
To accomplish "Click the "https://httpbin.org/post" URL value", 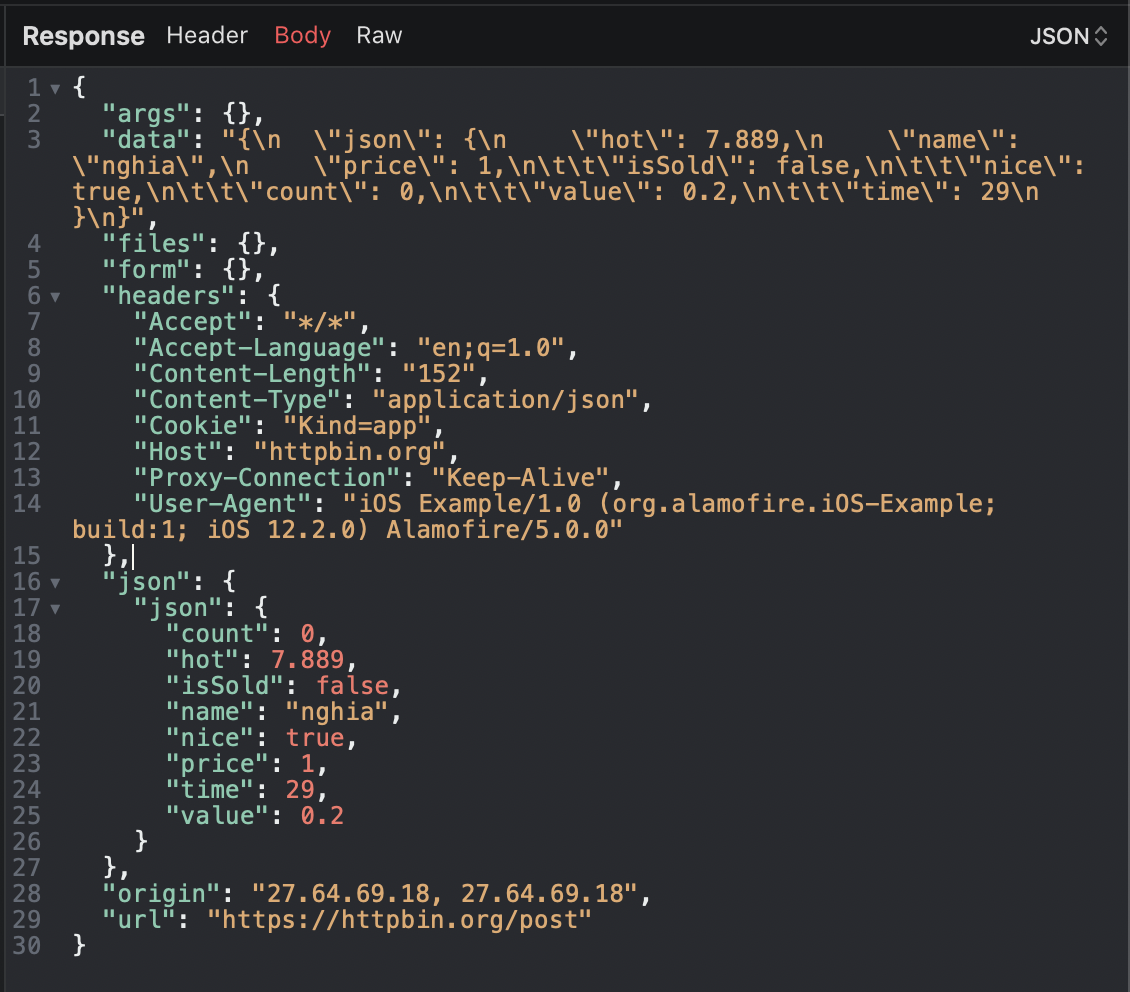I will tap(399, 919).
